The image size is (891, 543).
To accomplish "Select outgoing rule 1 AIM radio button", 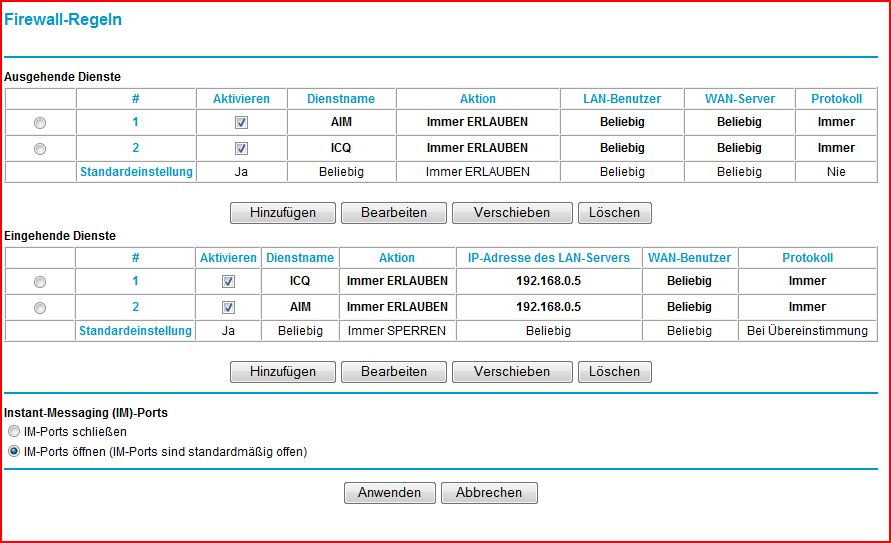I will [x=40, y=123].
